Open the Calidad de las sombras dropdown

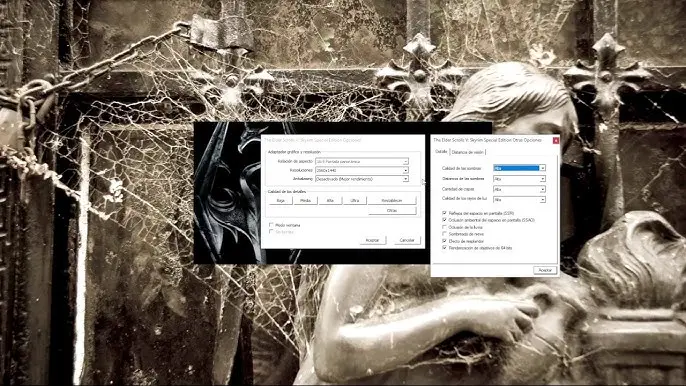[519, 168]
